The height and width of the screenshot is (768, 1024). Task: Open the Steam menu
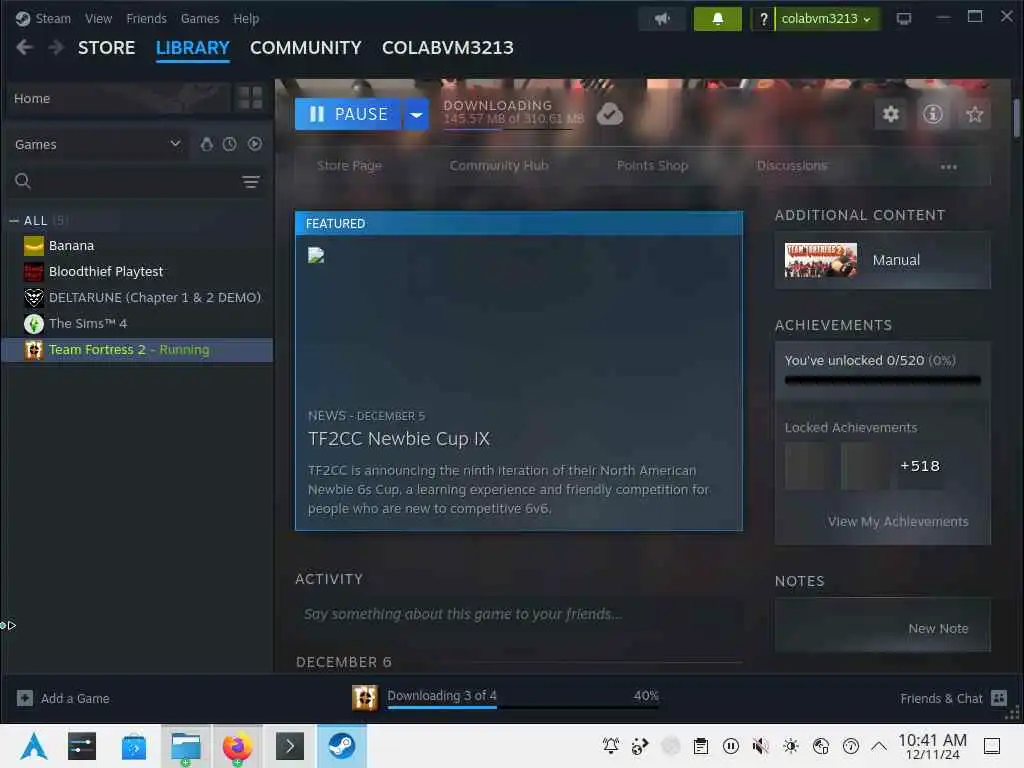coord(53,18)
